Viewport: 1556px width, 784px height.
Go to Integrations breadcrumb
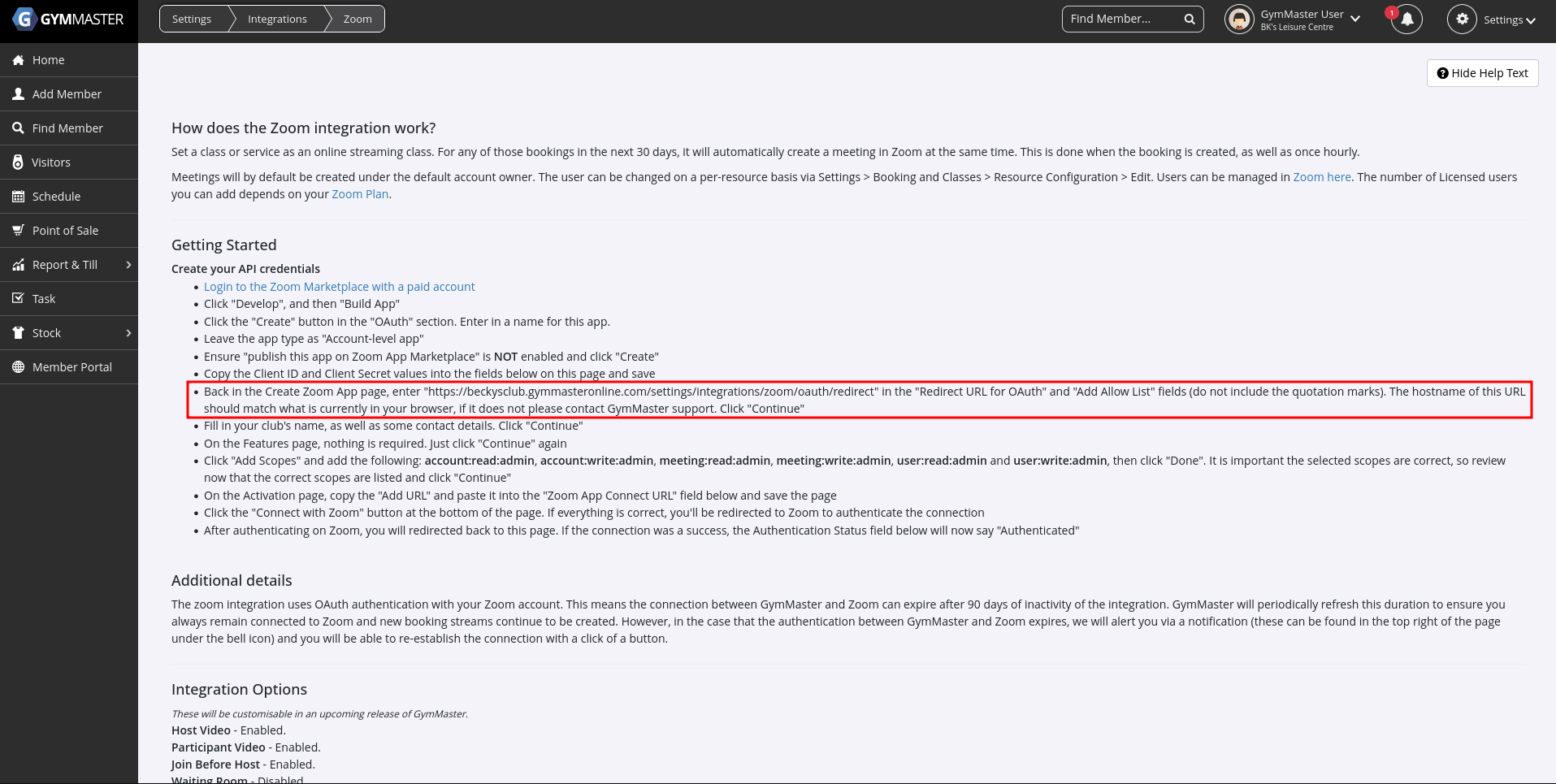(277, 19)
